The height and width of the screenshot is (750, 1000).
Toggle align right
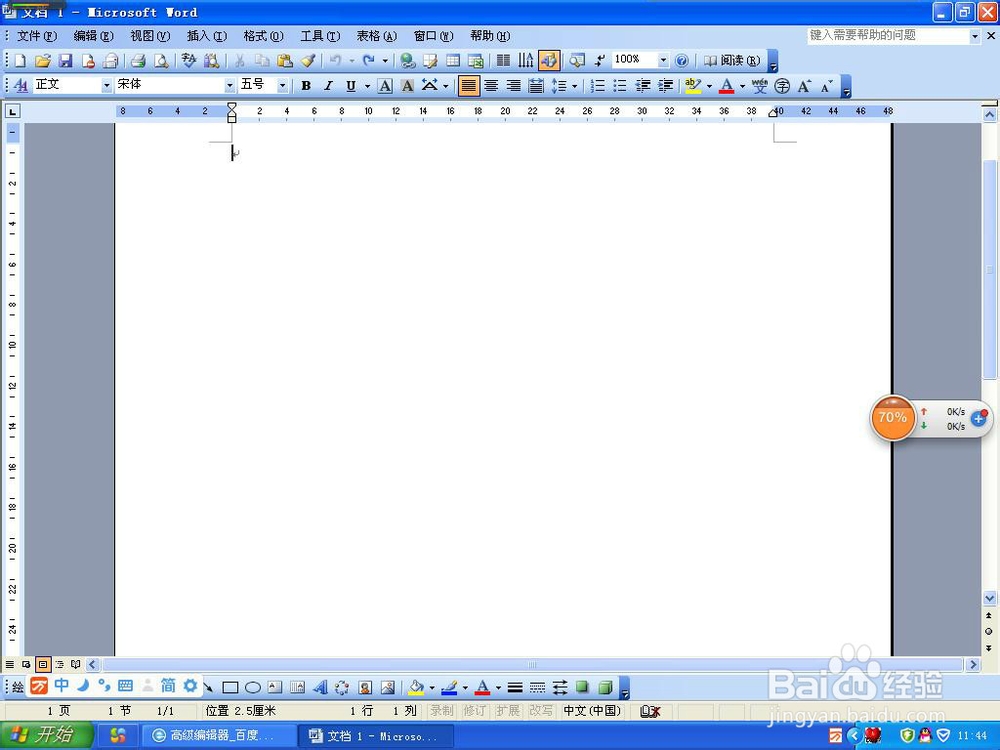(513, 85)
